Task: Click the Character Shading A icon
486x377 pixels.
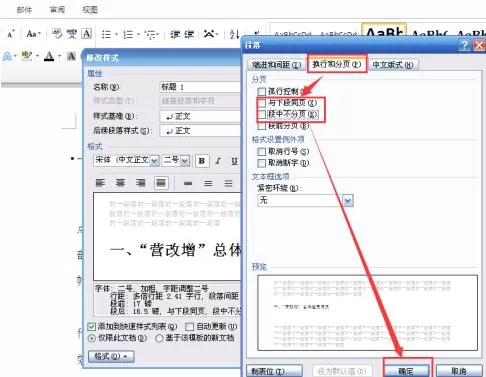Action: [x=71, y=56]
